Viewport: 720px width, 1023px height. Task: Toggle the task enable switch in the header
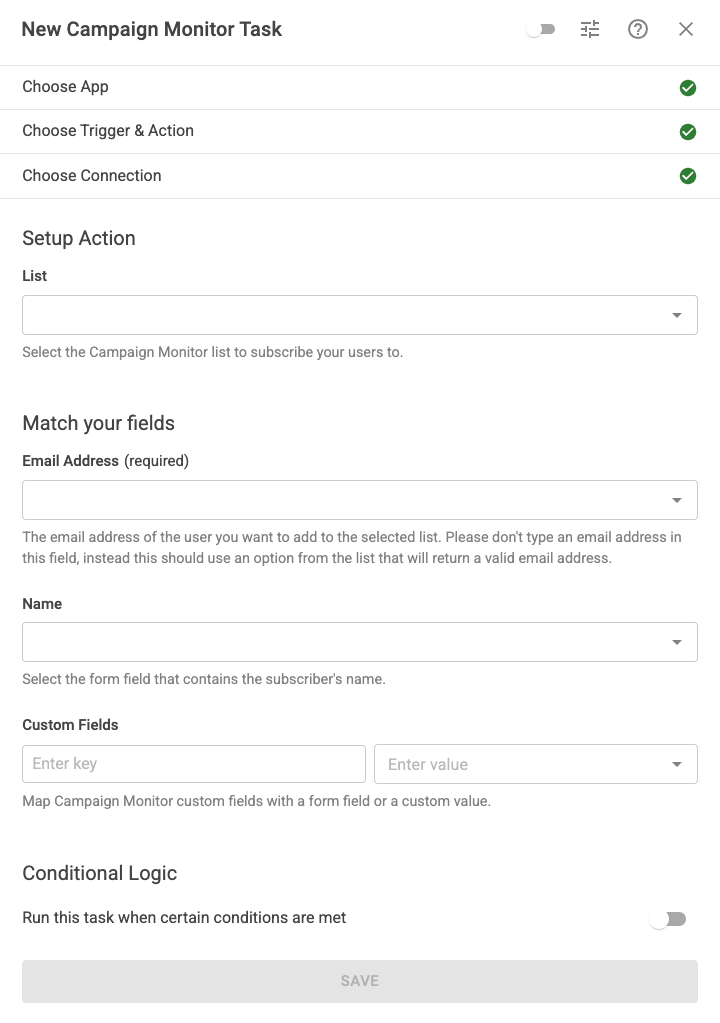click(x=541, y=29)
